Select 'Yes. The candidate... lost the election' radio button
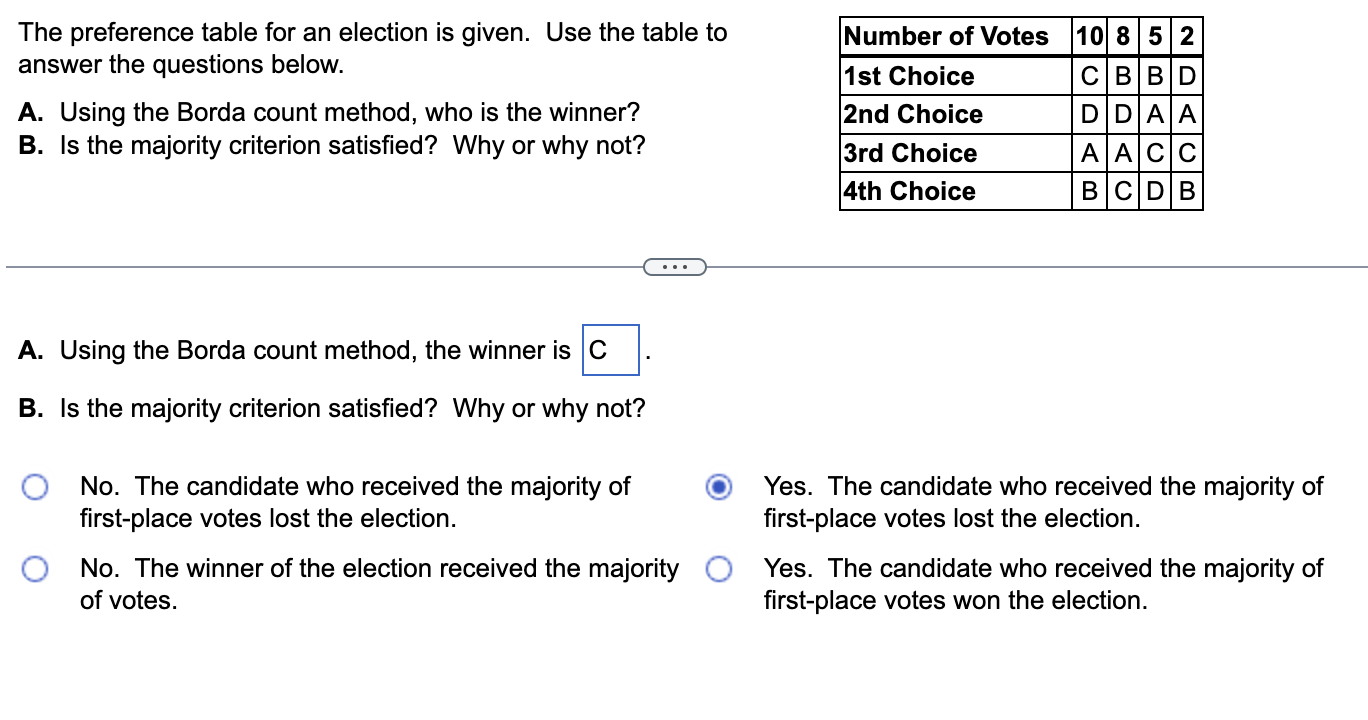 [x=718, y=487]
